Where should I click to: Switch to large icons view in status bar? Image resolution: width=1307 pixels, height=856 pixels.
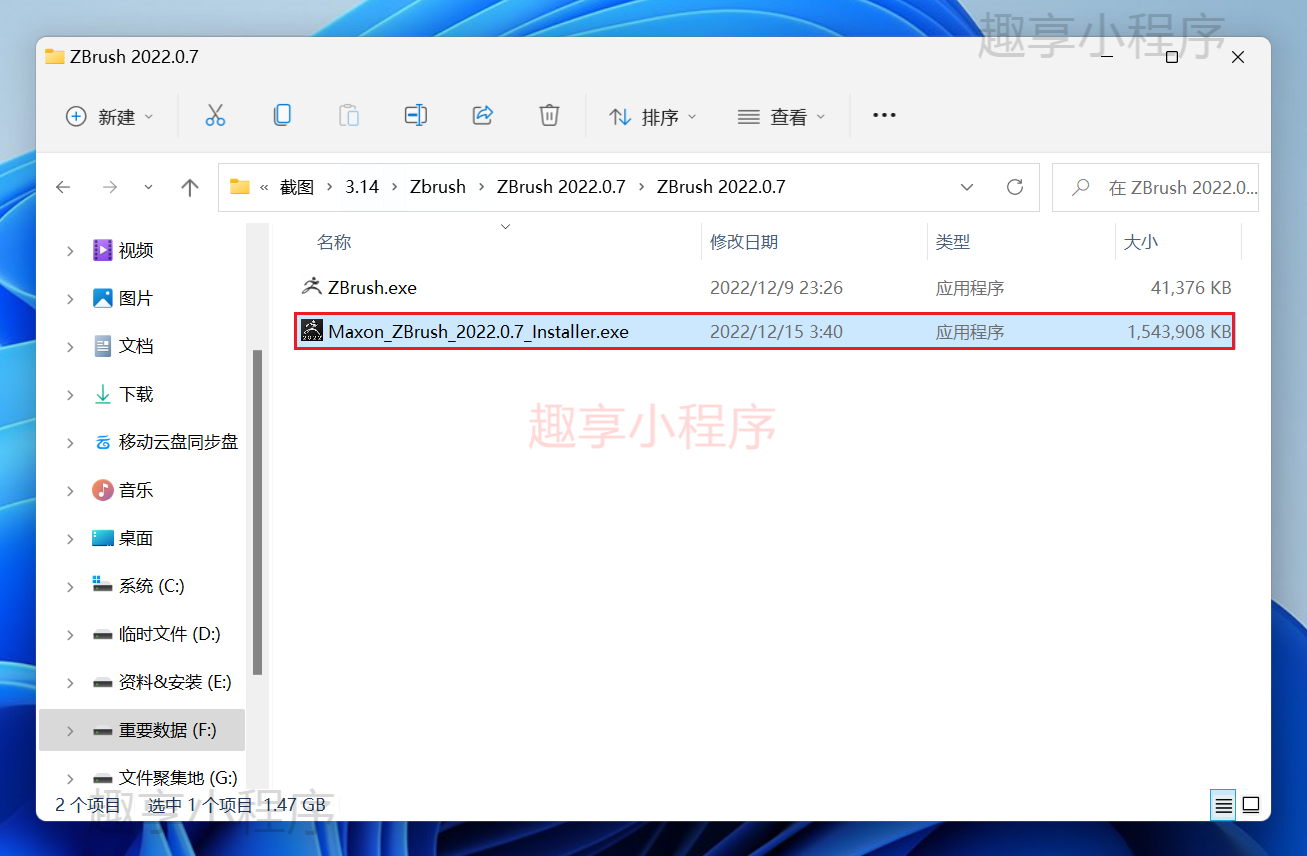coord(1250,805)
